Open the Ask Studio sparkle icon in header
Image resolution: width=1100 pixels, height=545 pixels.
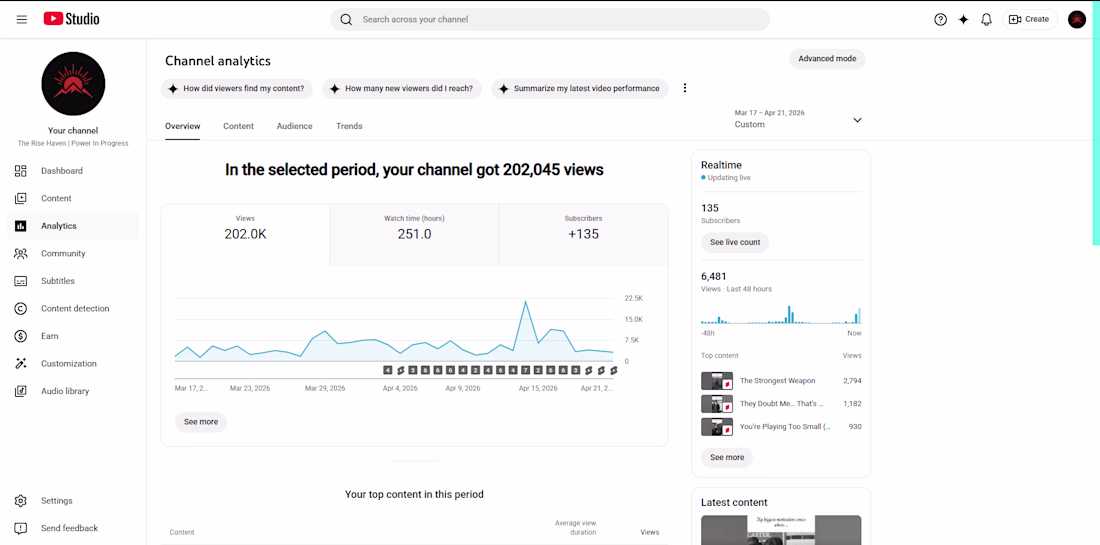[x=964, y=20]
